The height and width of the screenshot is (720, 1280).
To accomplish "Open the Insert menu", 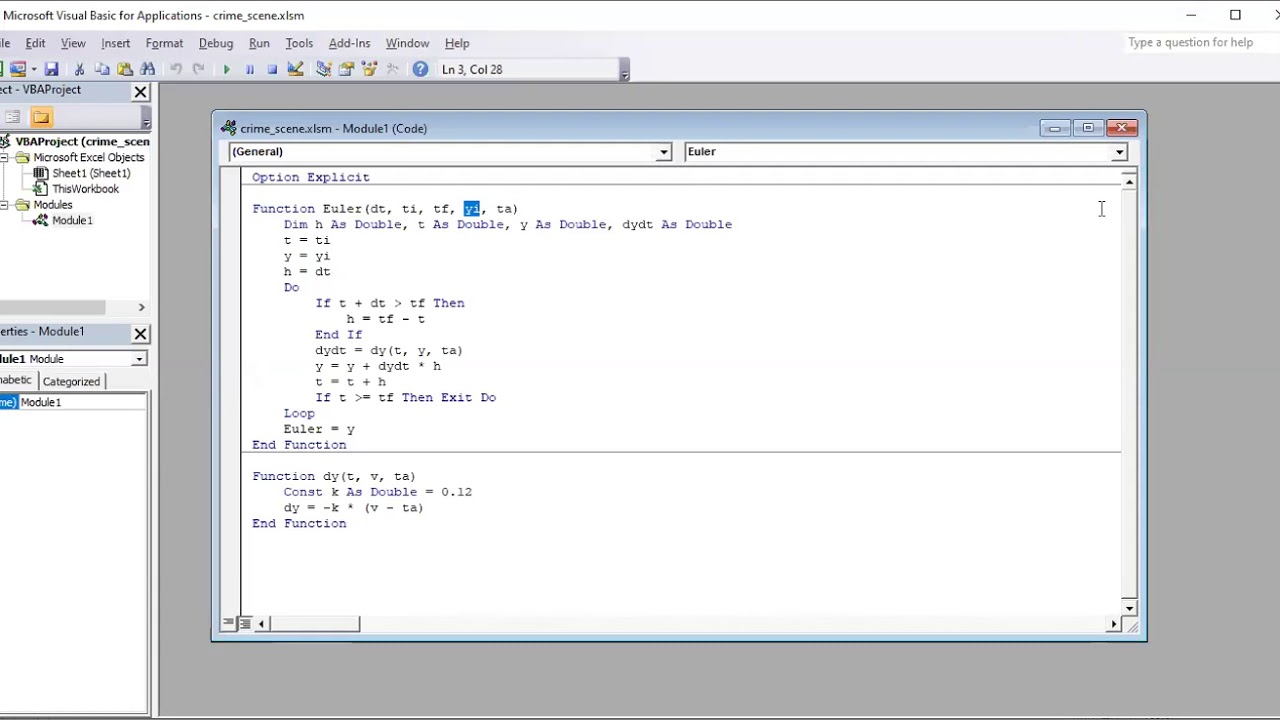I will coord(115,43).
